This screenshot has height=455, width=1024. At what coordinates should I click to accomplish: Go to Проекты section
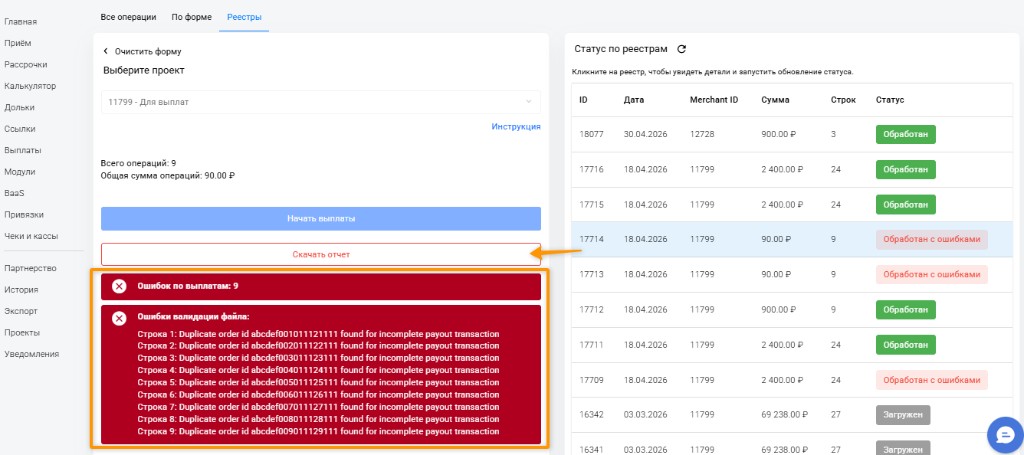click(x=22, y=333)
